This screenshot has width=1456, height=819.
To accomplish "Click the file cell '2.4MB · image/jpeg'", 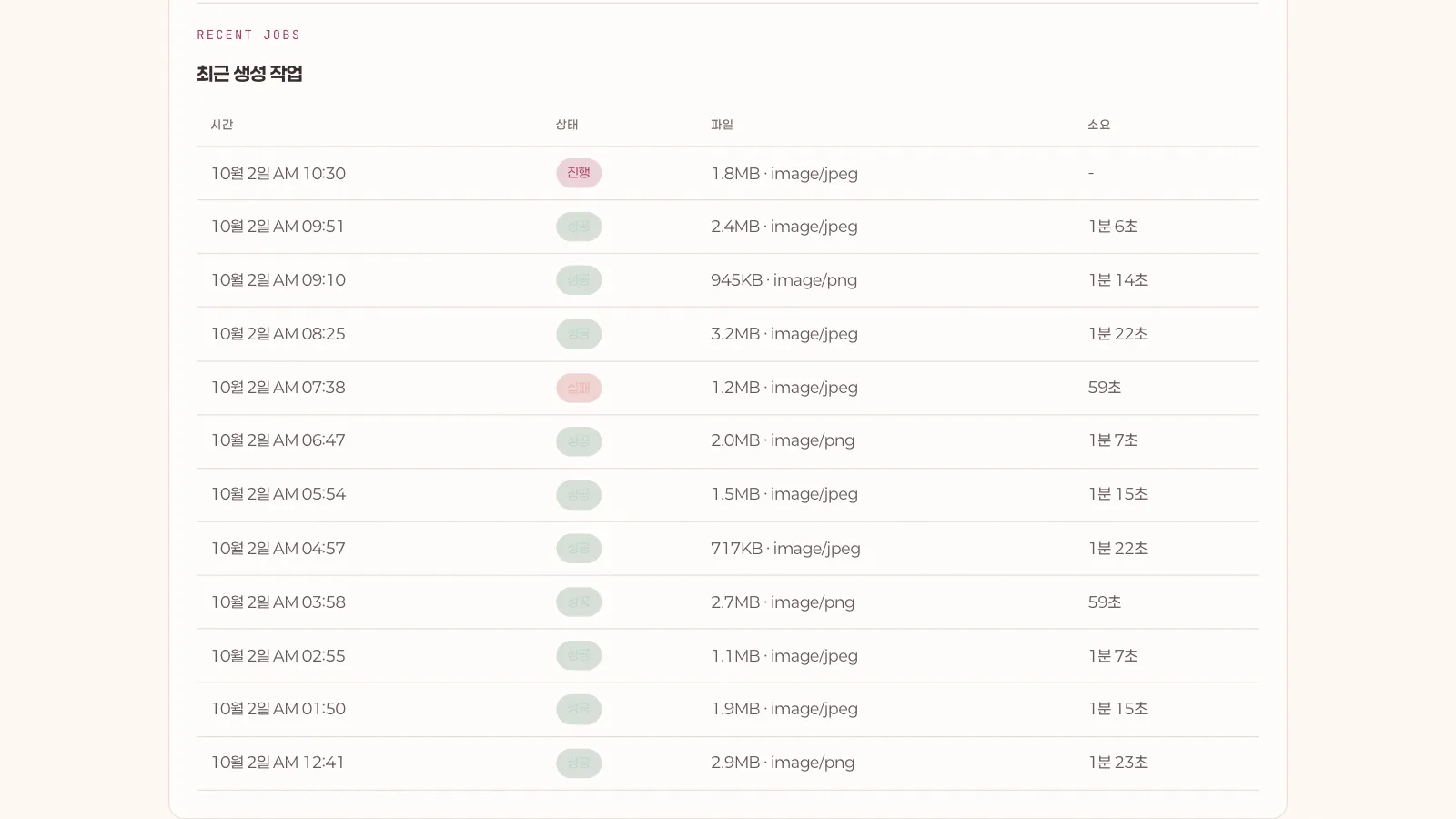I will point(784,227).
